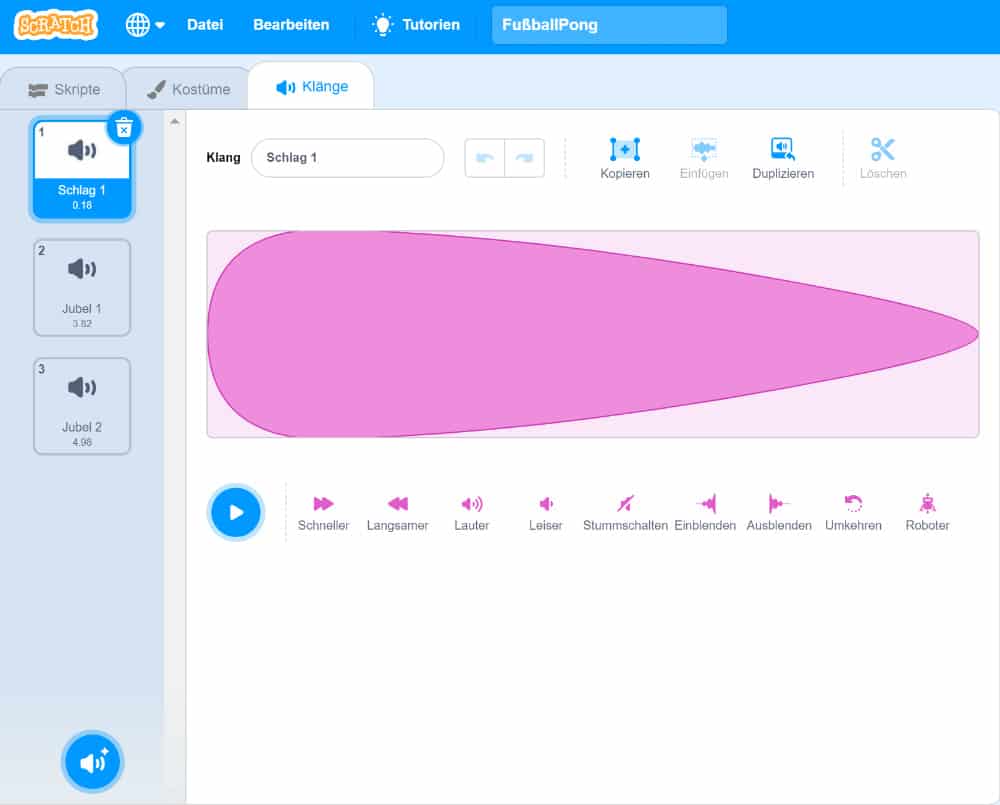Click the add new sound button

click(x=92, y=762)
